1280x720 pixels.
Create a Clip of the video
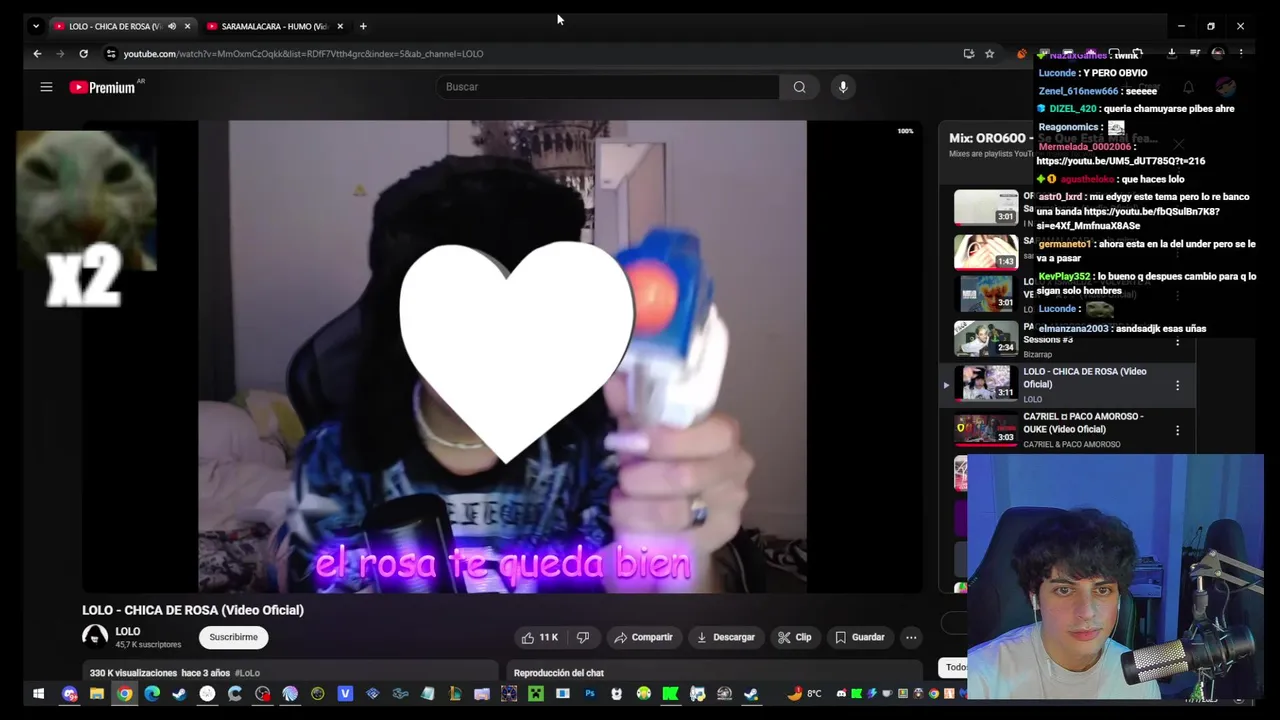coord(795,637)
